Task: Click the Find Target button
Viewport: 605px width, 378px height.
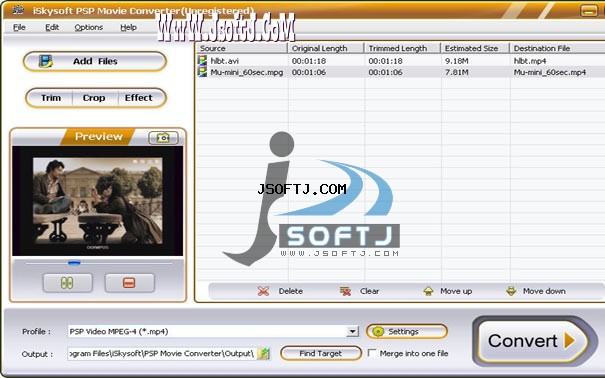Action: [x=321, y=353]
